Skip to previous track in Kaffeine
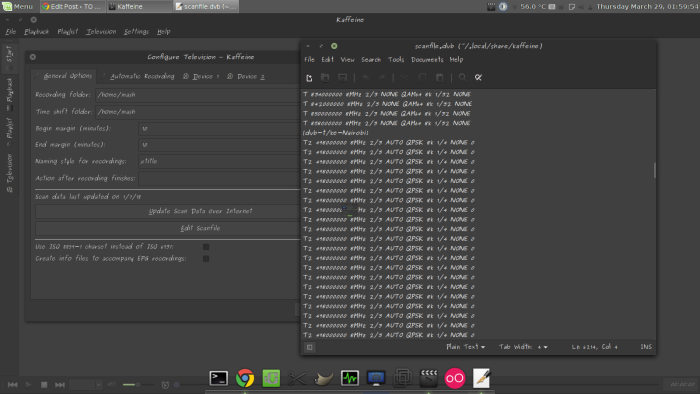 [x=12, y=385]
